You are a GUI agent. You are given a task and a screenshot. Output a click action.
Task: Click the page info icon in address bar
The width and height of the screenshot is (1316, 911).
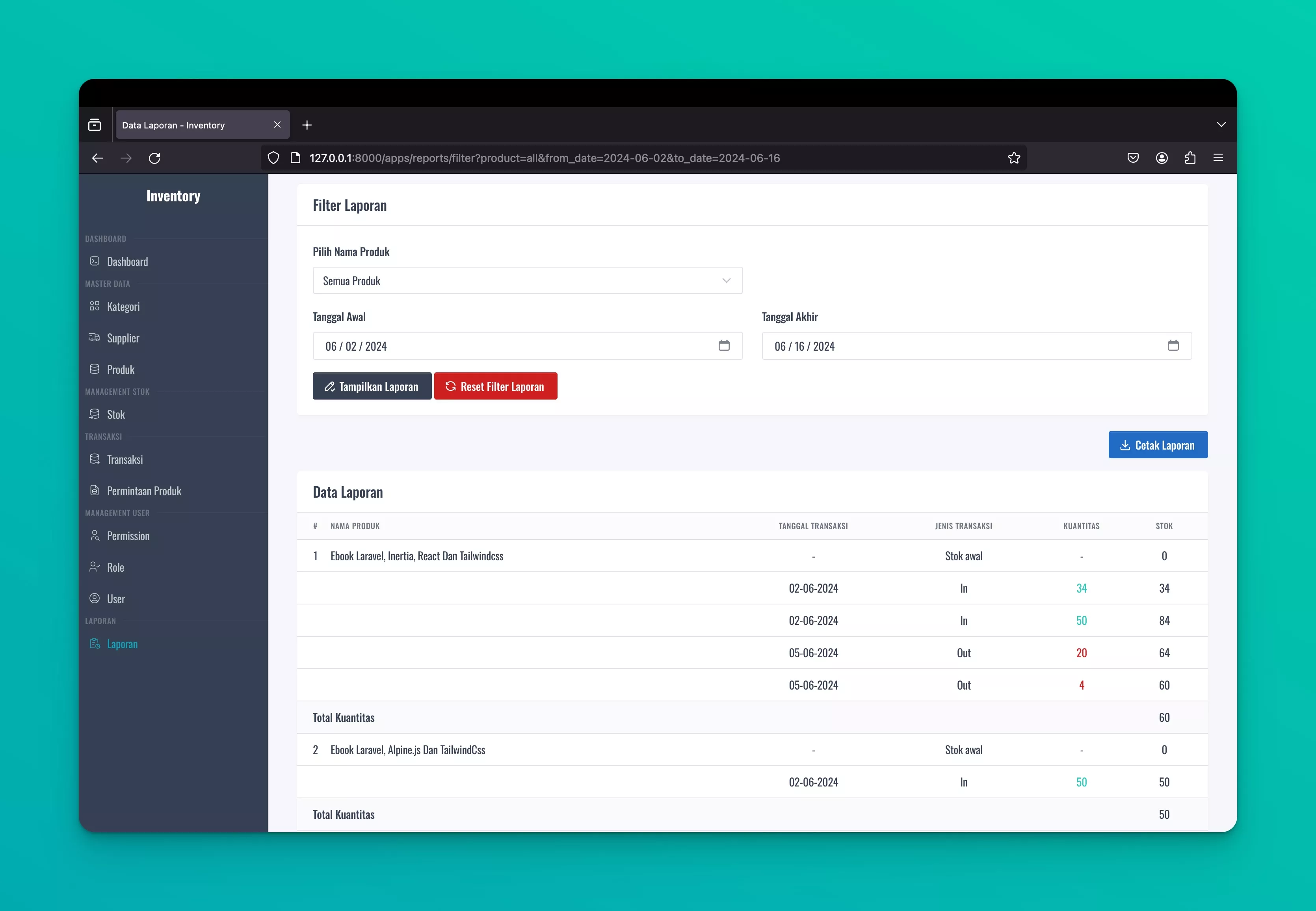click(x=296, y=158)
